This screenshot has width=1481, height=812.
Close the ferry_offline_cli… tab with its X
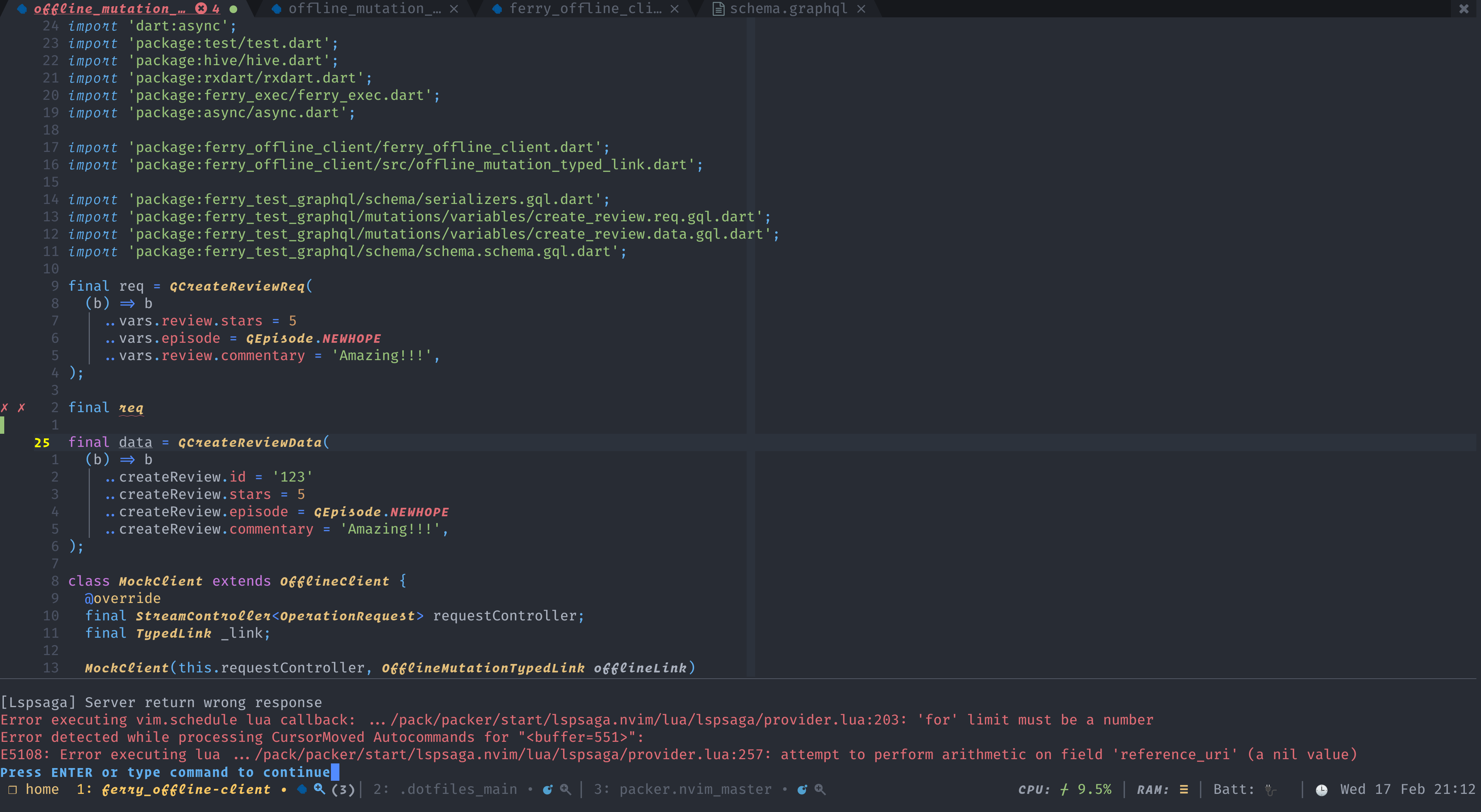(x=675, y=8)
